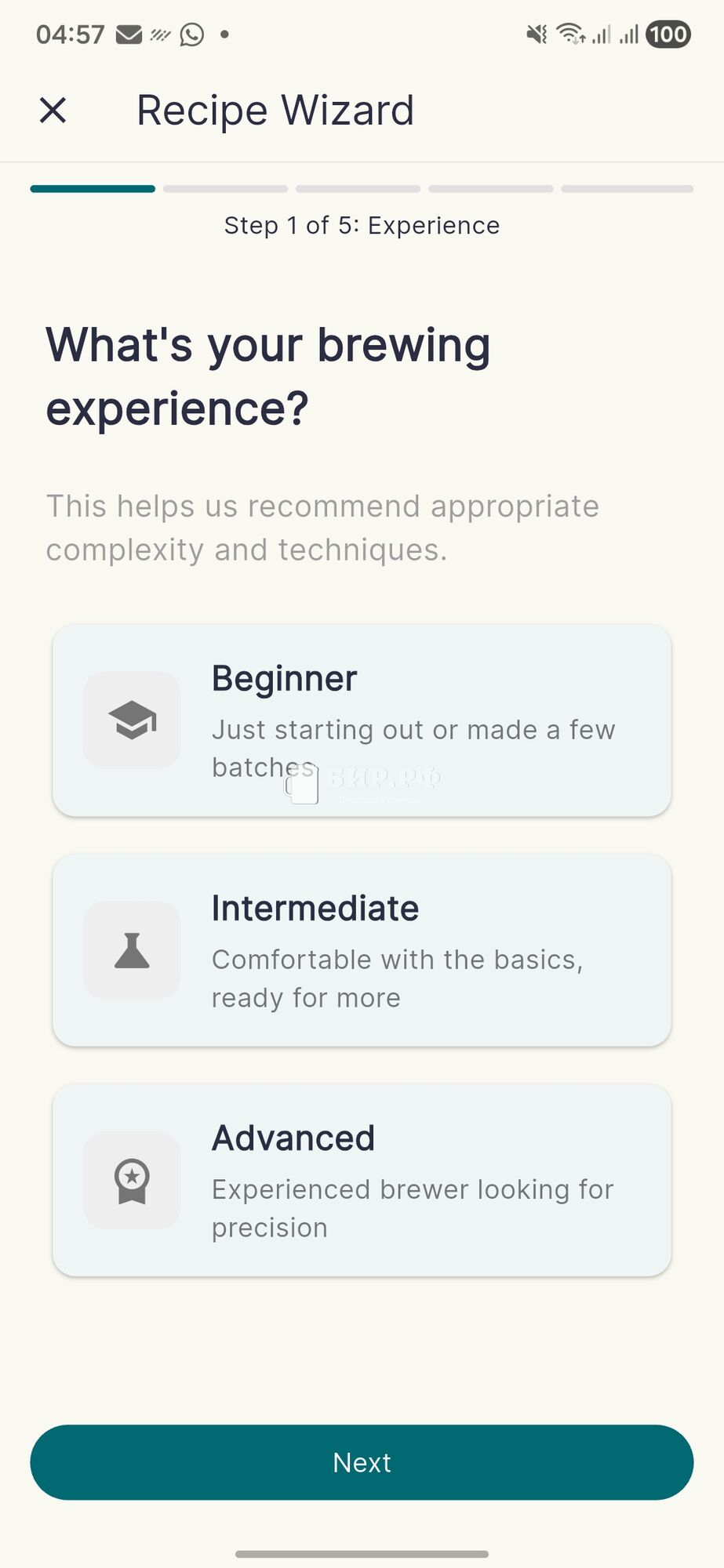Tap the mail notification icon
The width and height of the screenshot is (724, 1568).
[x=129, y=34]
